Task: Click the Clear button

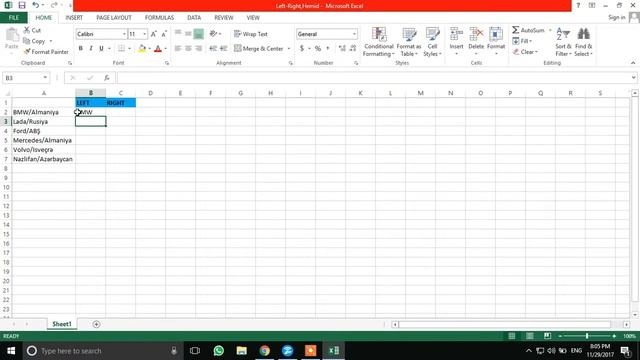Action: [525, 52]
